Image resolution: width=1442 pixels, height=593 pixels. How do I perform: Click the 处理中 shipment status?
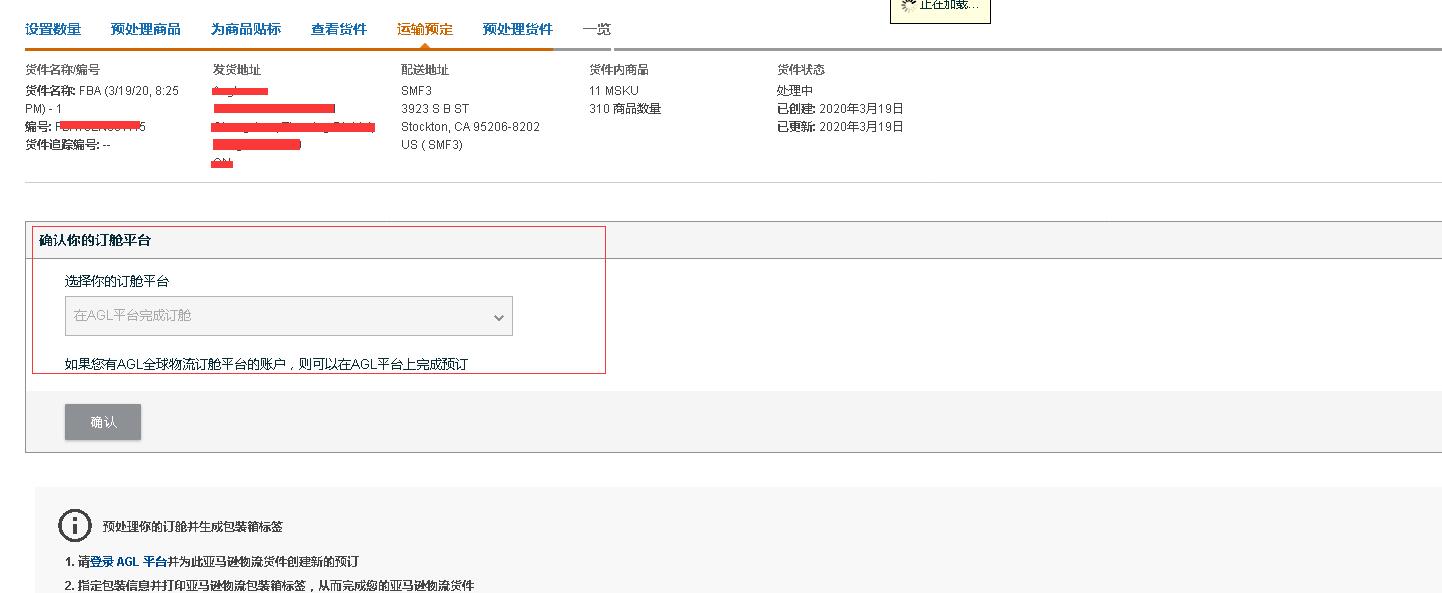(x=795, y=91)
